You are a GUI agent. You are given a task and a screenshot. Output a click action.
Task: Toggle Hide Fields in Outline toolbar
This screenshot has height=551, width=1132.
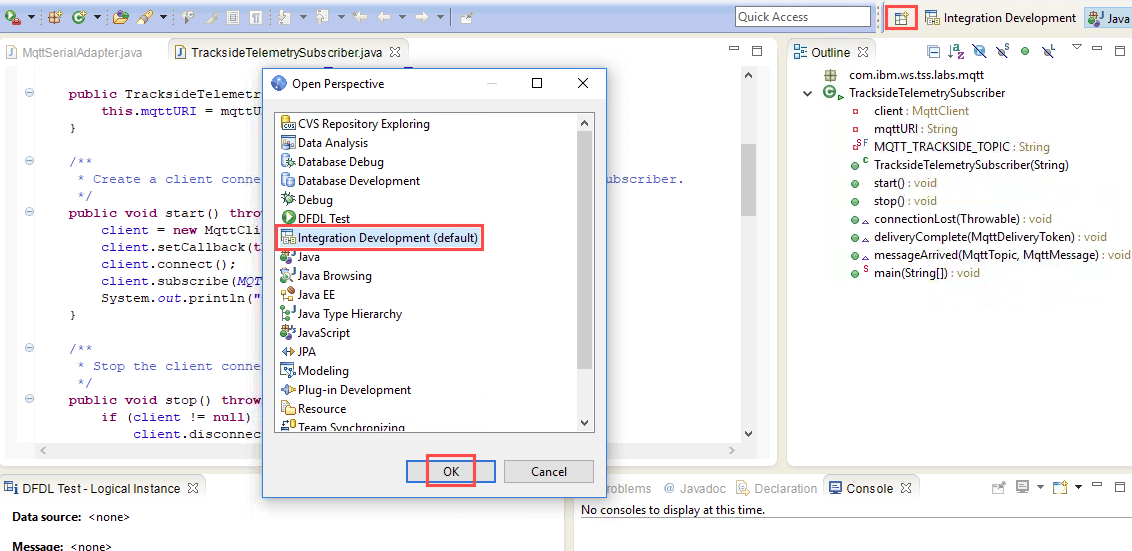[979, 51]
